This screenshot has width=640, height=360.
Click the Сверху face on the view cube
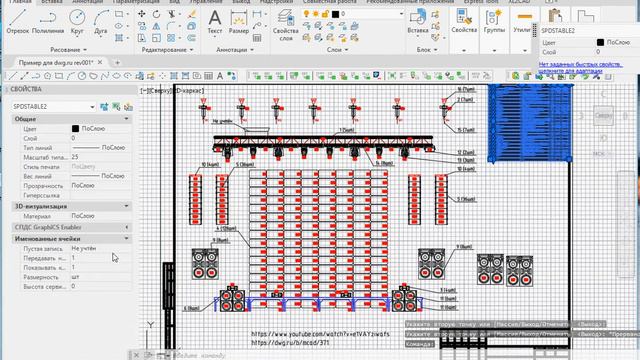[x=603, y=116]
